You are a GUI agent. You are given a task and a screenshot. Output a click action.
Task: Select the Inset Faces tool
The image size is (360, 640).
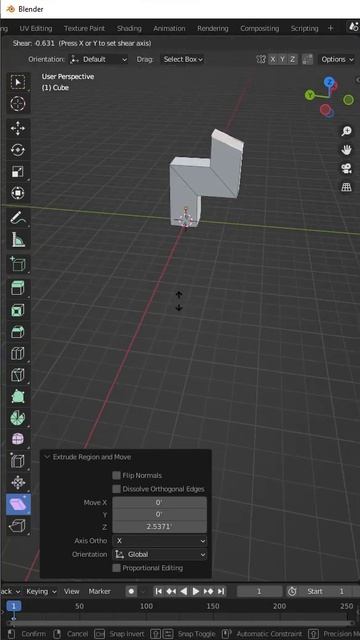pyautogui.click(x=18, y=310)
